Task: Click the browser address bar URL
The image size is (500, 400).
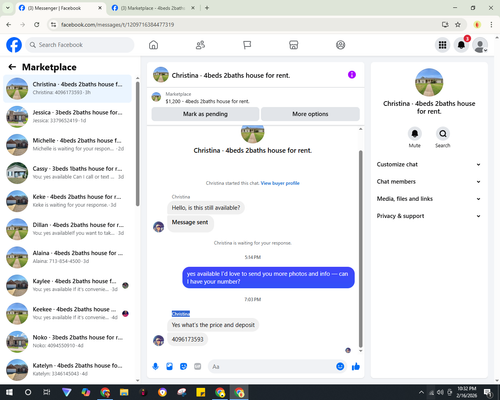Action: (x=117, y=24)
